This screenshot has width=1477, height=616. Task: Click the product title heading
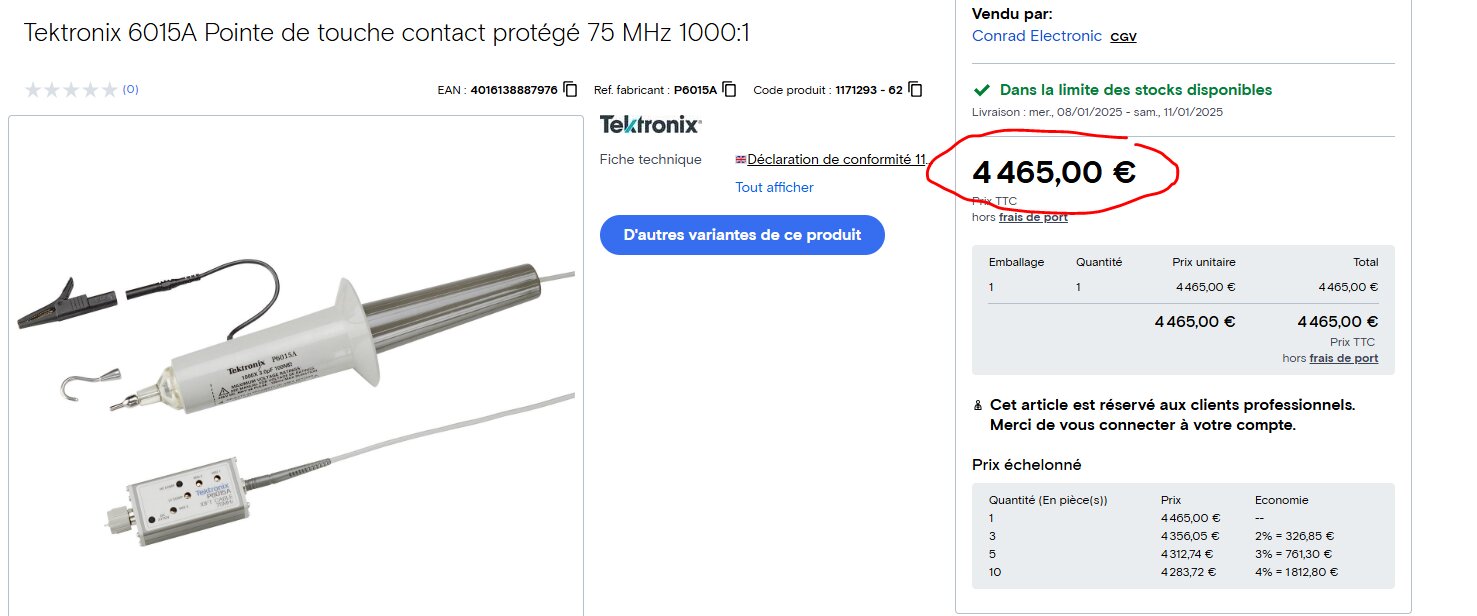pos(386,33)
